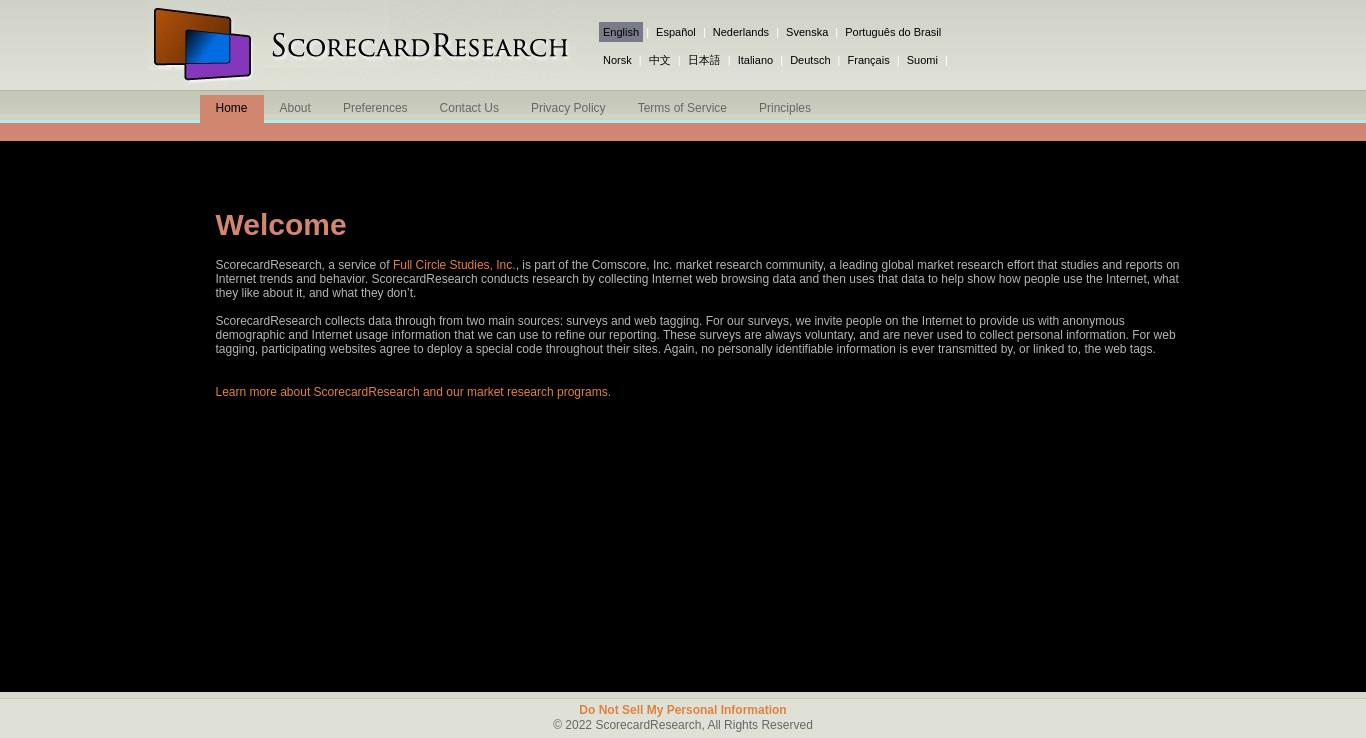1366x738 pixels.
Task: Navigate to the Principles page
Action: tap(785, 108)
